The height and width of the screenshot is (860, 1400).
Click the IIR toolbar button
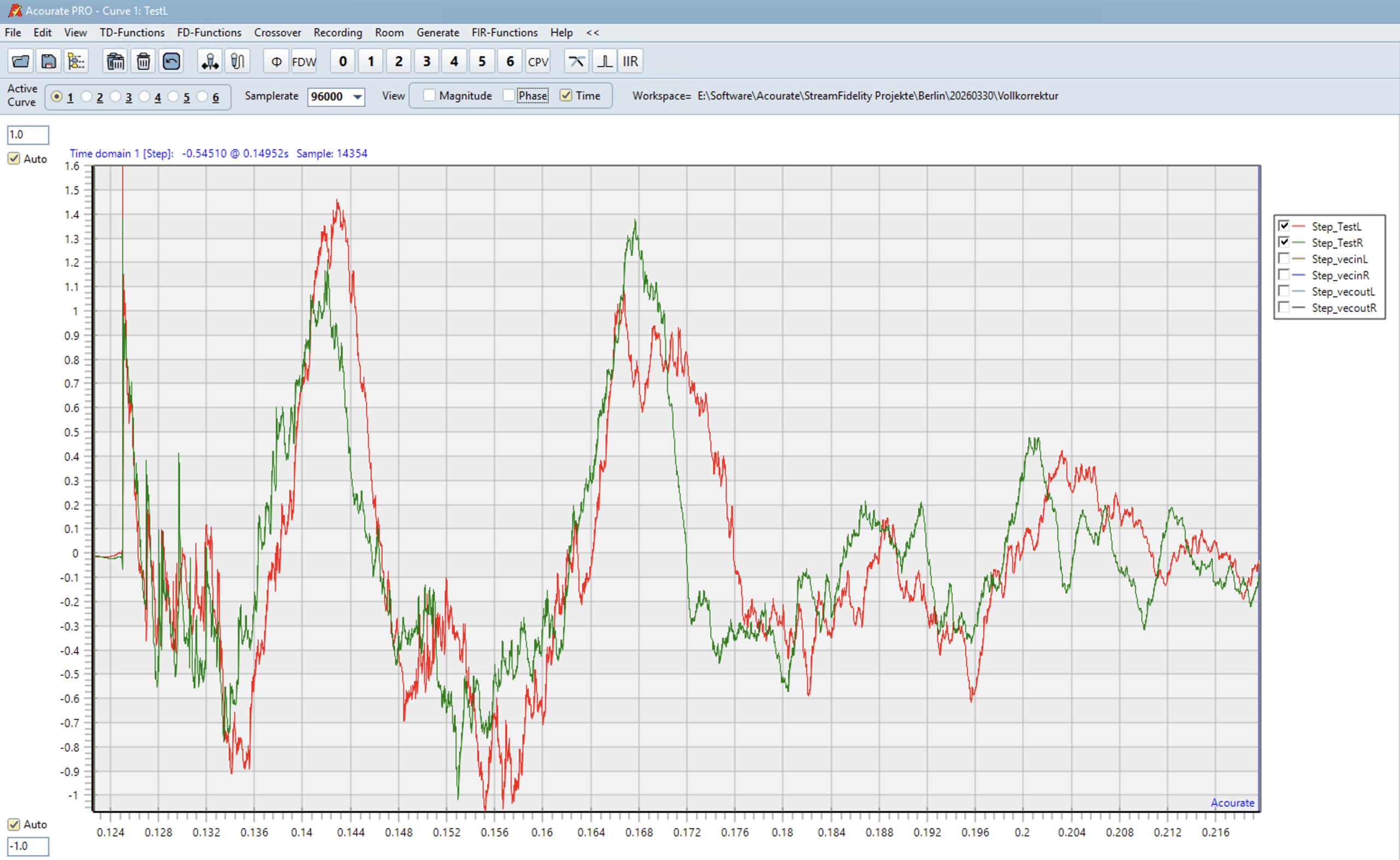point(631,61)
